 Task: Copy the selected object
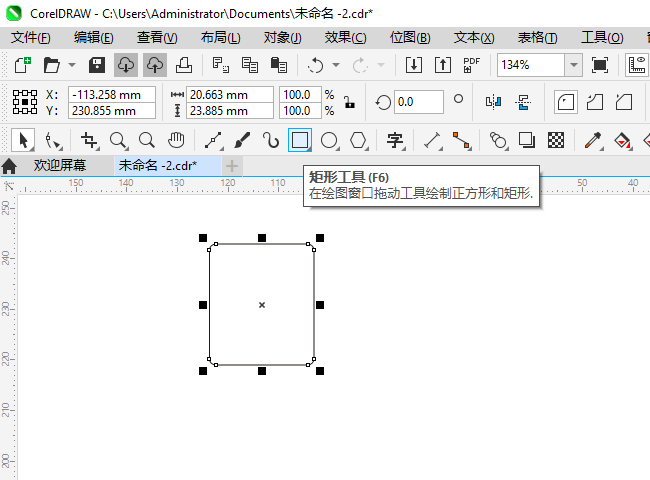click(x=250, y=65)
